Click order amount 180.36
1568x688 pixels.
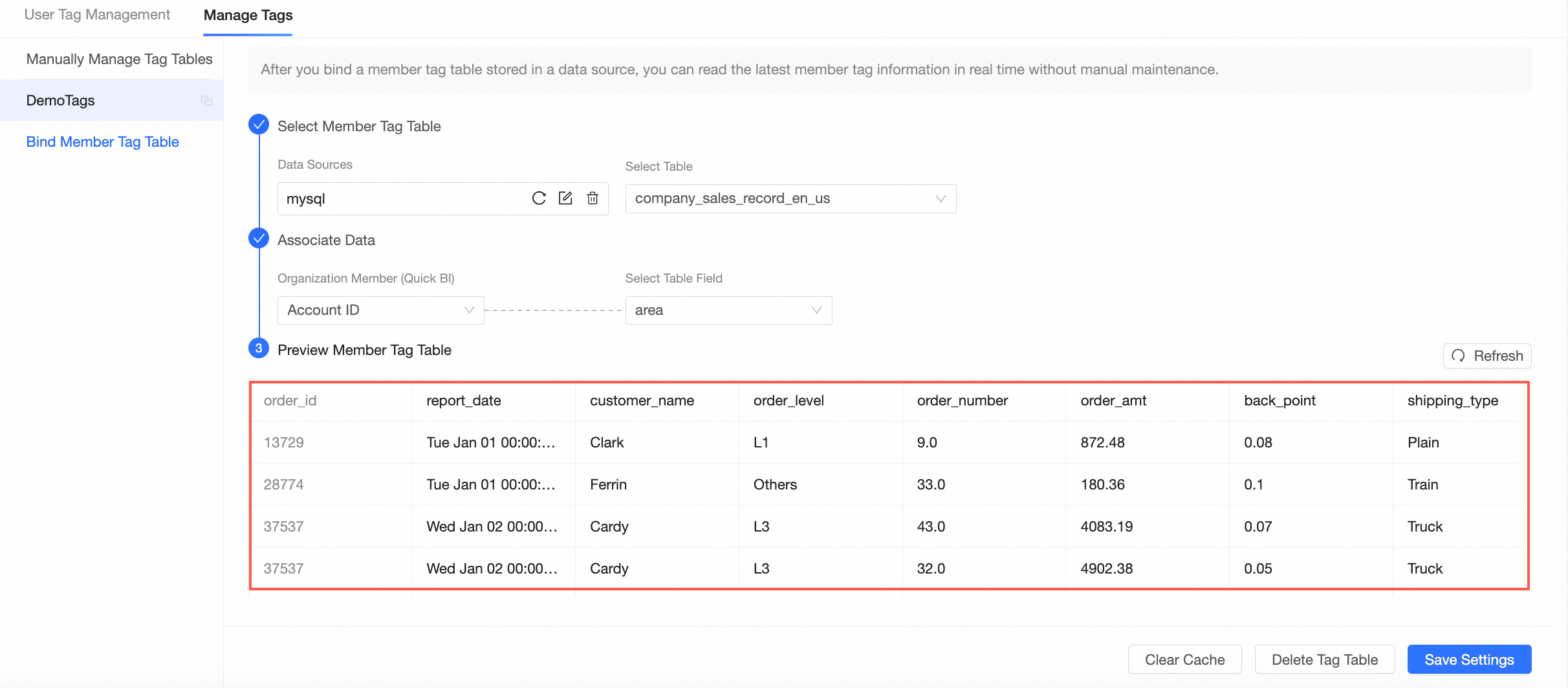(1102, 485)
